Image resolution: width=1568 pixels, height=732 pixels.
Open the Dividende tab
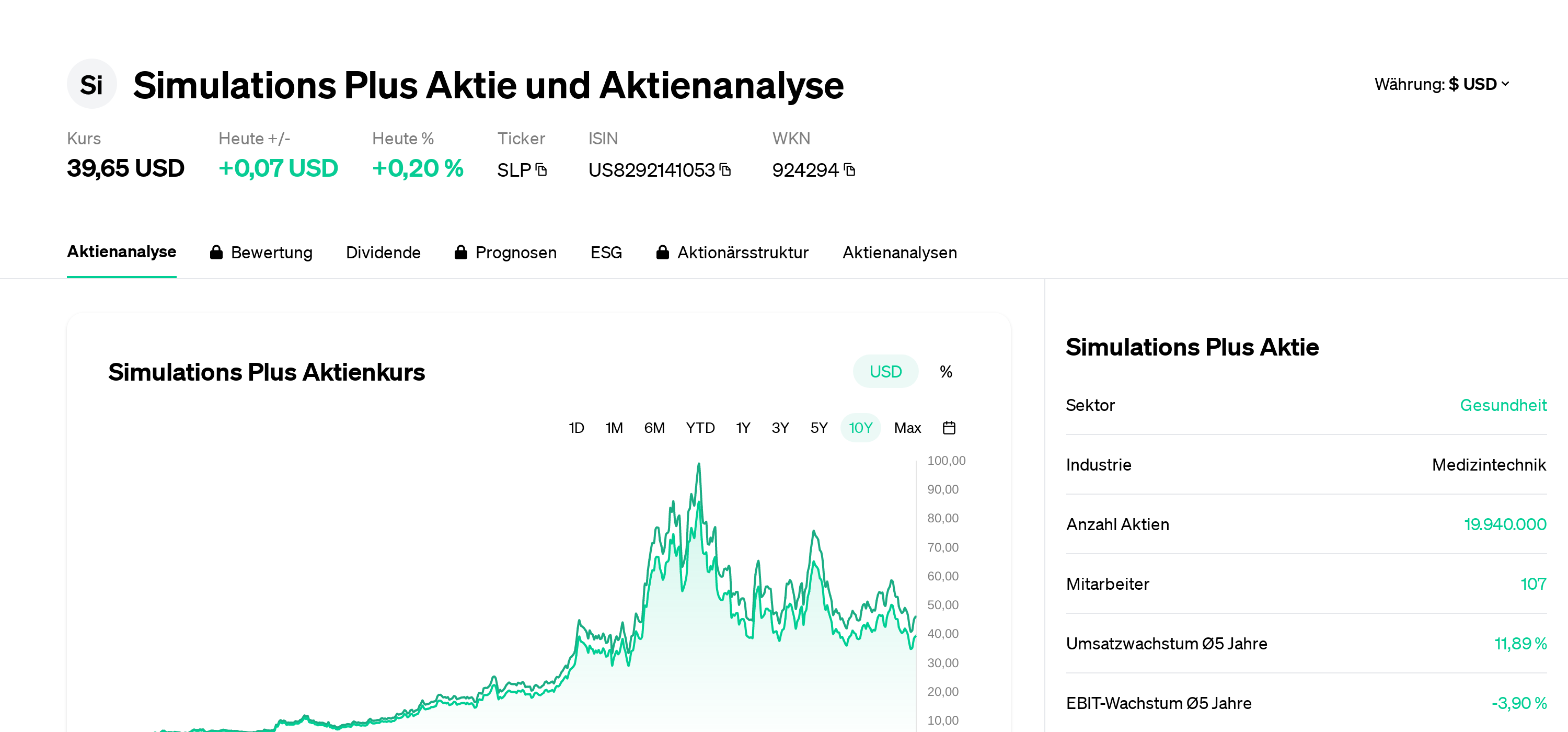(384, 251)
